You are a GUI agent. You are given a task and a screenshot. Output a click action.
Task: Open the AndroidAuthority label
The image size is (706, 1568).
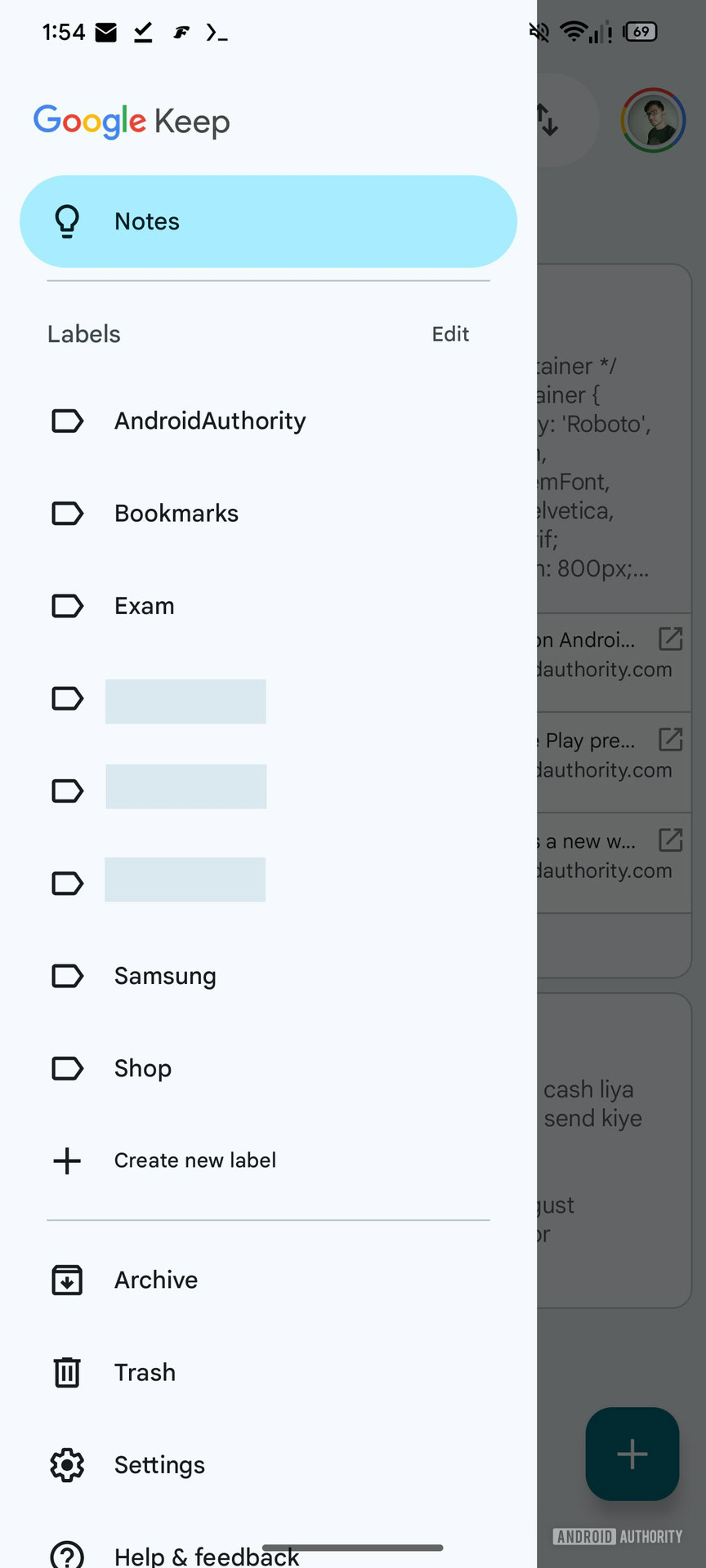[209, 421]
